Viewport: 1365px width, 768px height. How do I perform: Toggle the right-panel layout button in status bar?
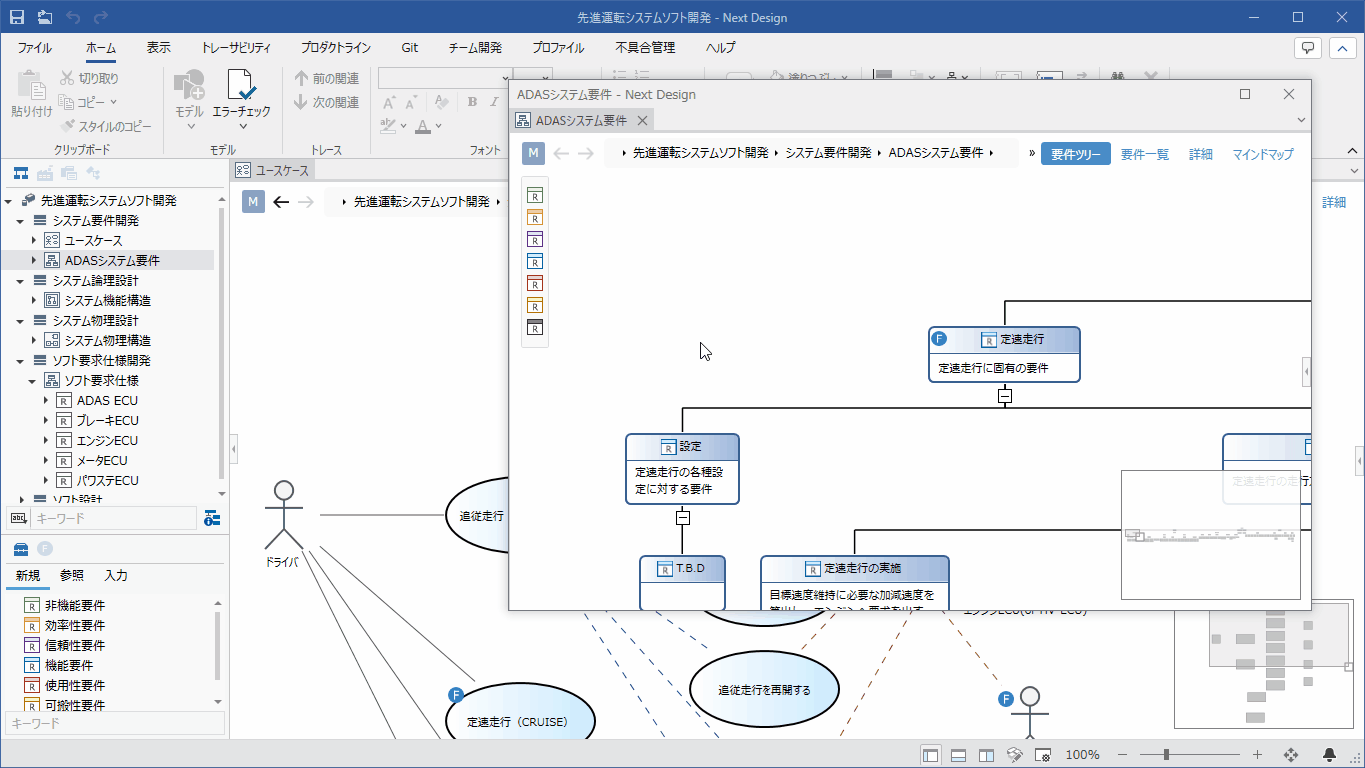(x=986, y=755)
